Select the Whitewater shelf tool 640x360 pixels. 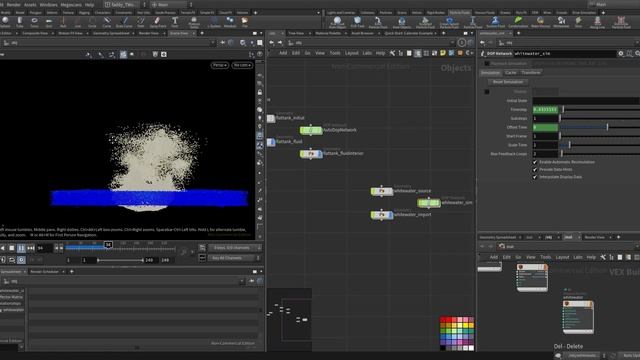[561, 22]
